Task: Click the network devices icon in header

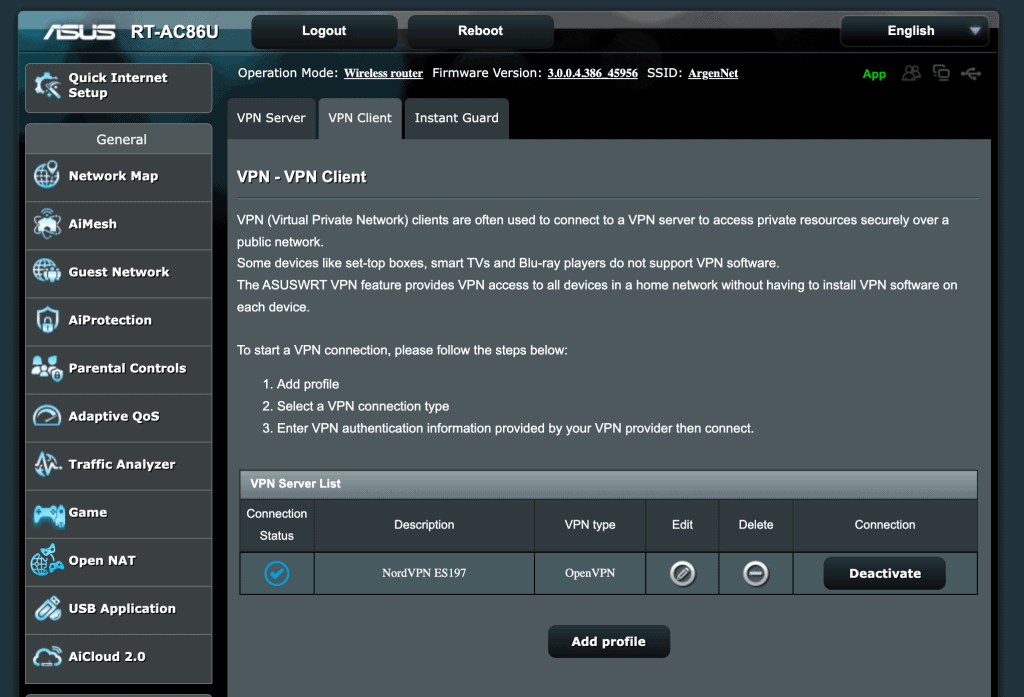Action: [941, 73]
